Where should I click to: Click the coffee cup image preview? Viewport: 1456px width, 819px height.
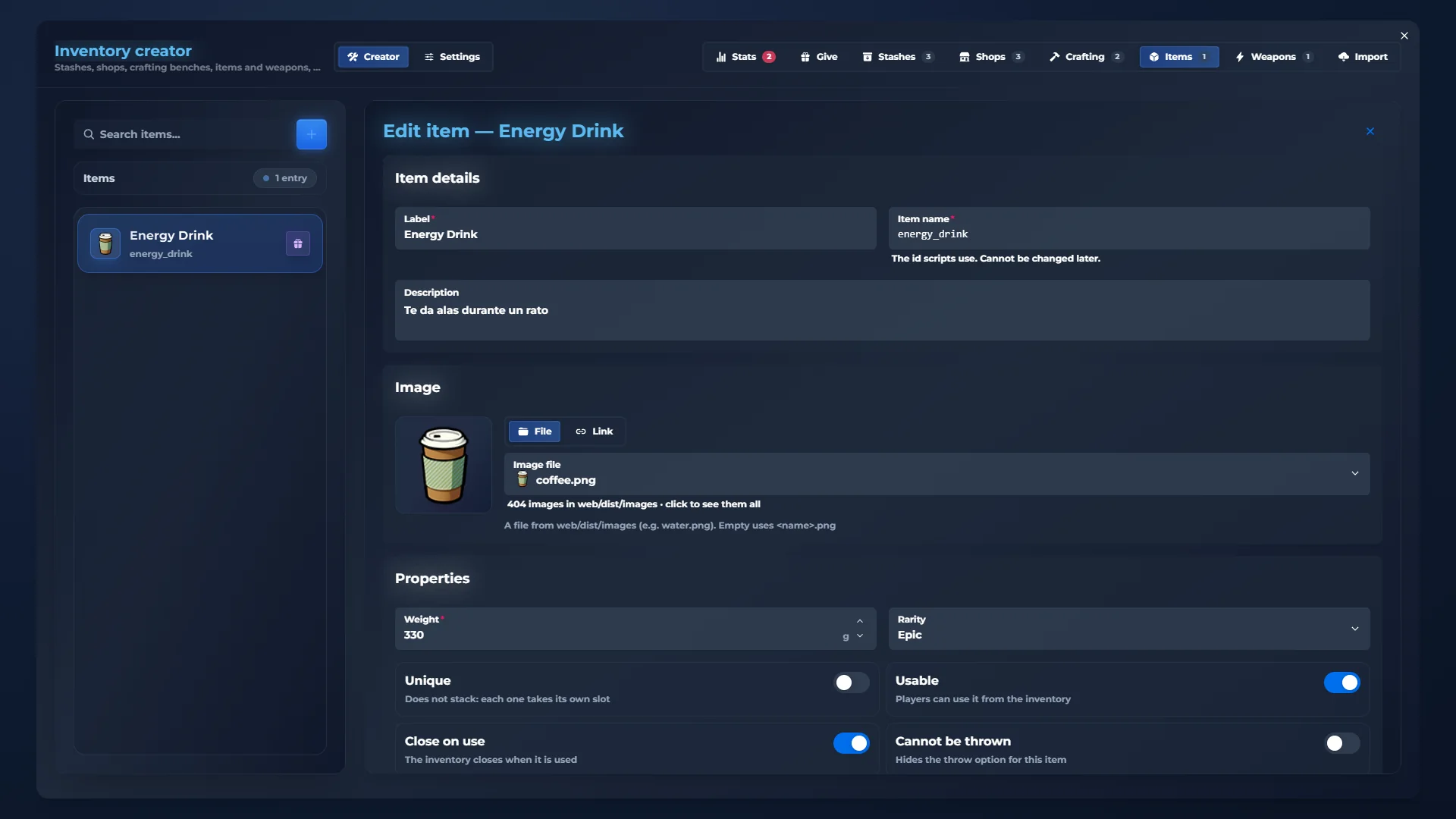coord(444,465)
